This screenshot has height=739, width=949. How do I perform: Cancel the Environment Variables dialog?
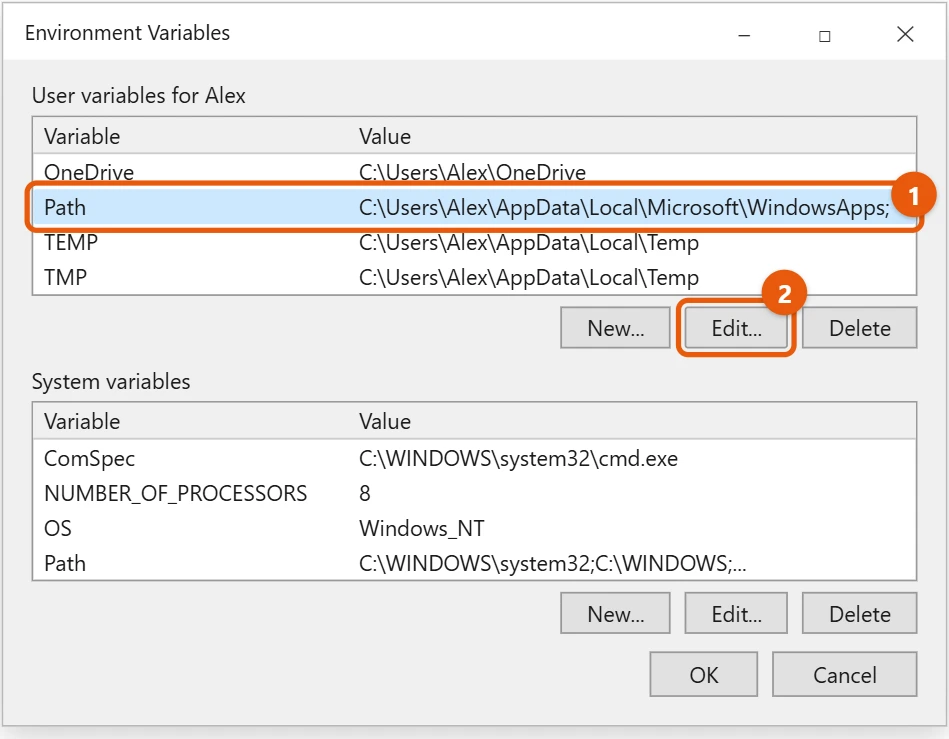[844, 674]
